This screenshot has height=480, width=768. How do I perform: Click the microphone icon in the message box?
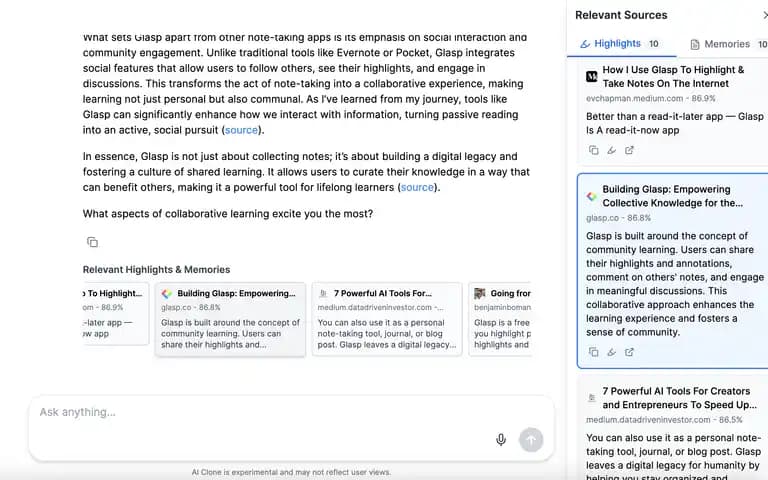click(501, 439)
